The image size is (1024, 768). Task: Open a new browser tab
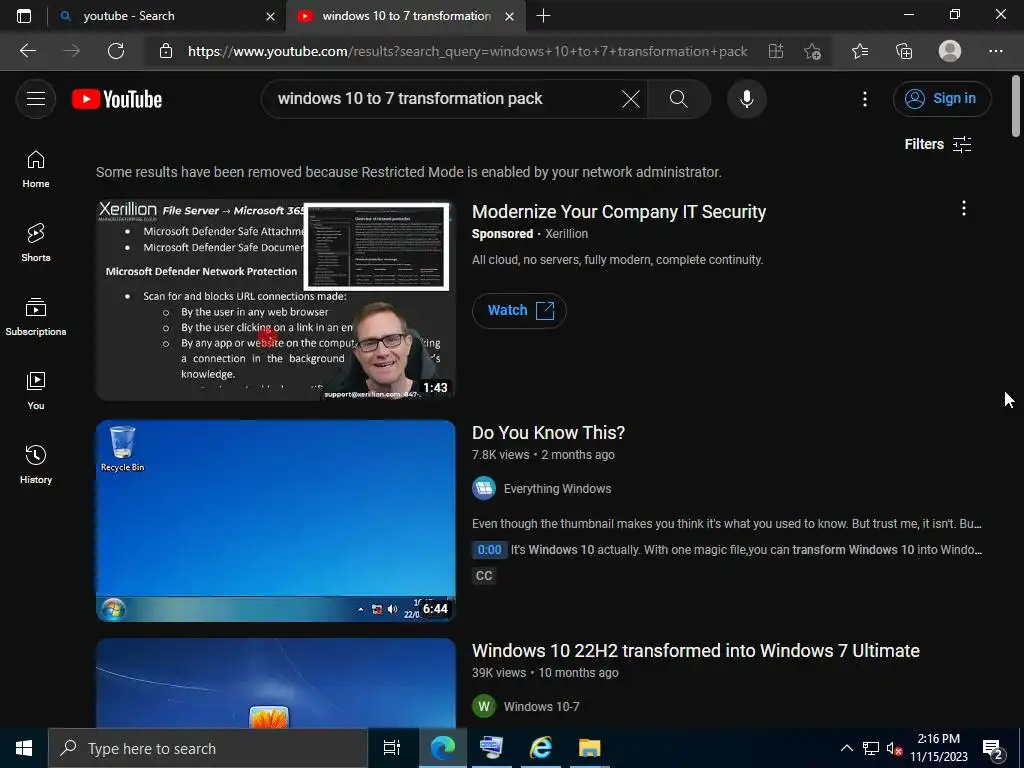point(543,16)
